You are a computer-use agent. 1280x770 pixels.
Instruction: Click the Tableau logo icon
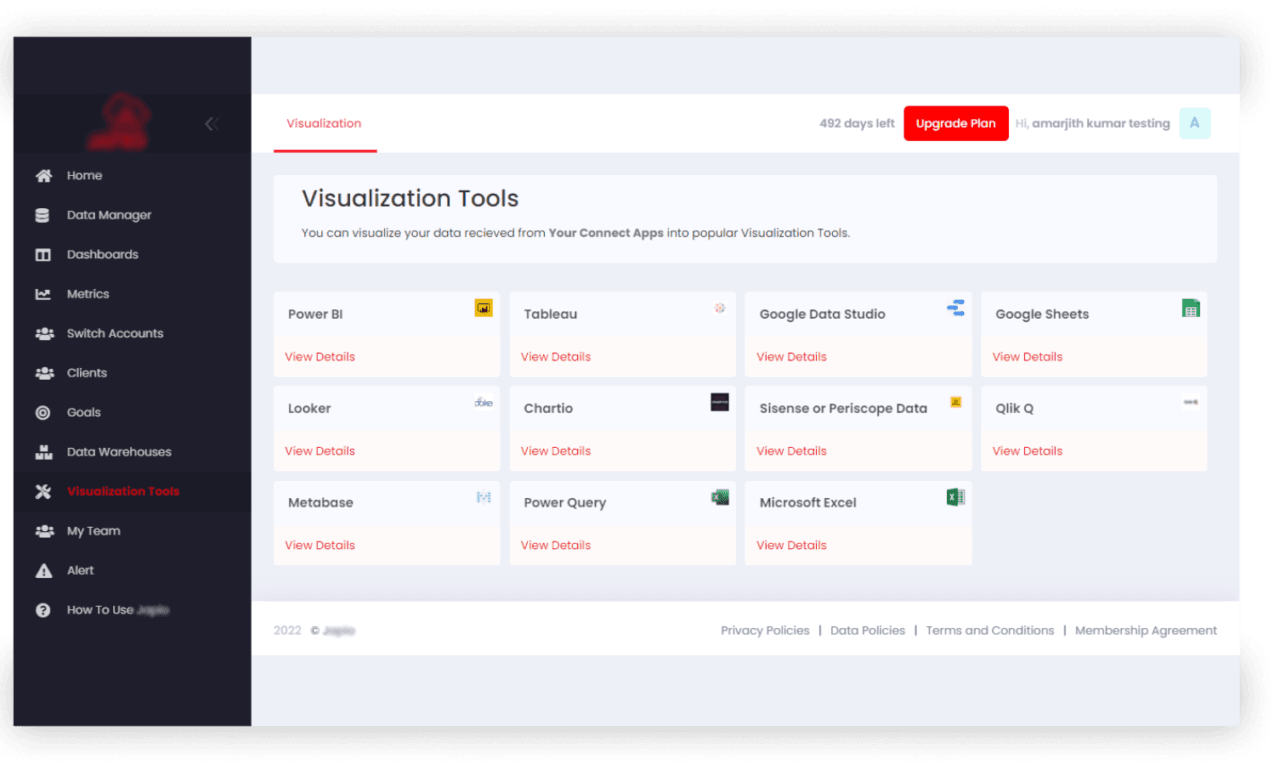(719, 308)
